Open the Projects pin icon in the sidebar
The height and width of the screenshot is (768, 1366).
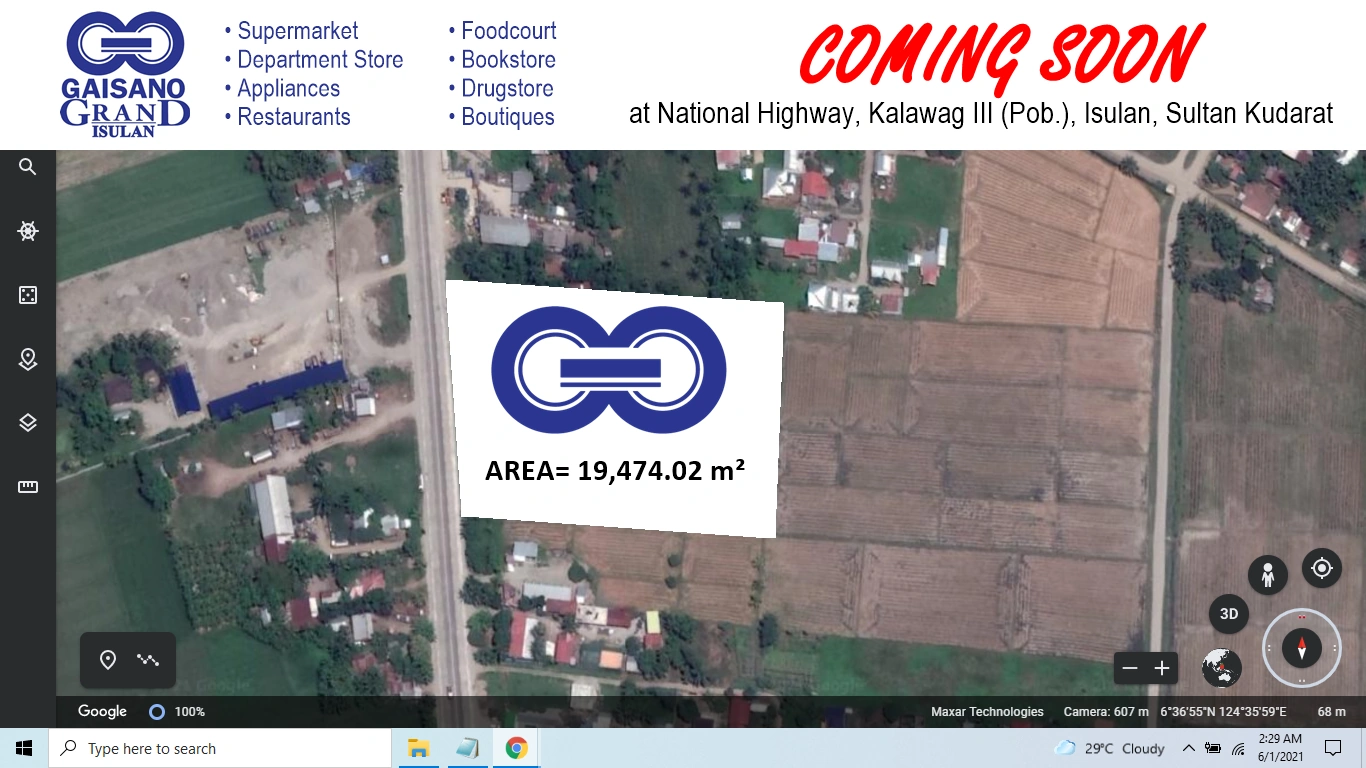coord(28,359)
